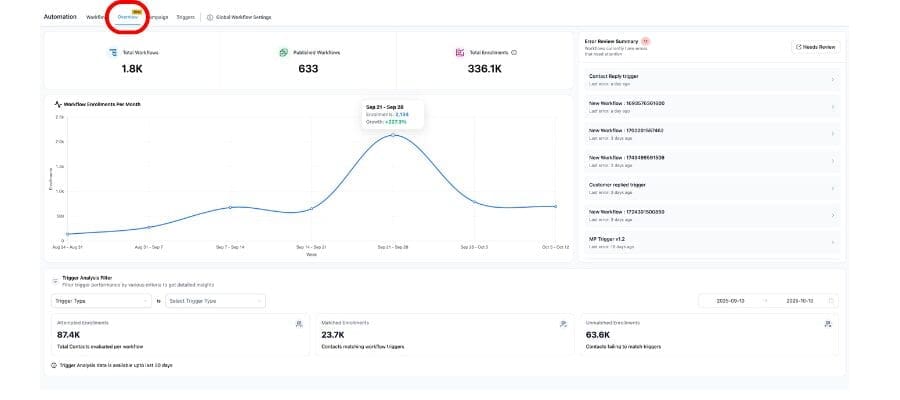The image size is (900, 400).
Task: Open the Trigger Type dropdown
Action: 101,300
